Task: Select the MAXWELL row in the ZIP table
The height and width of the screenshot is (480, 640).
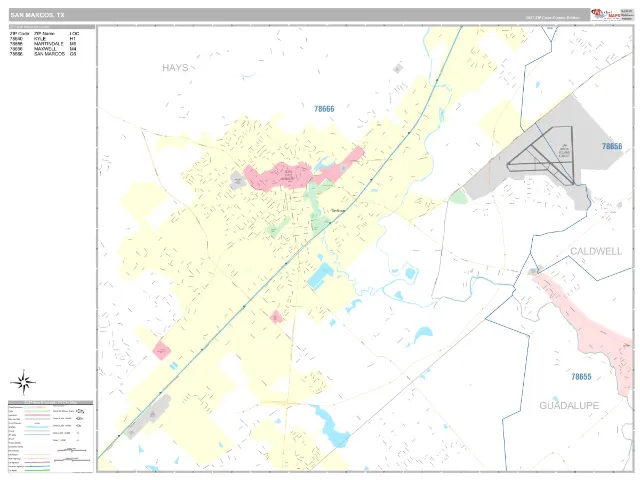Action: tap(43, 49)
